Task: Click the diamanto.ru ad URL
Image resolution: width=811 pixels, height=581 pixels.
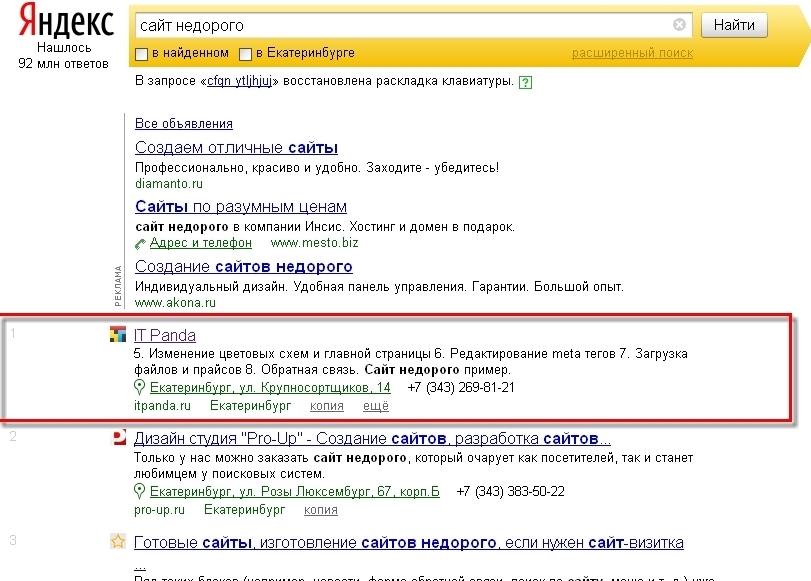Action: (169, 184)
